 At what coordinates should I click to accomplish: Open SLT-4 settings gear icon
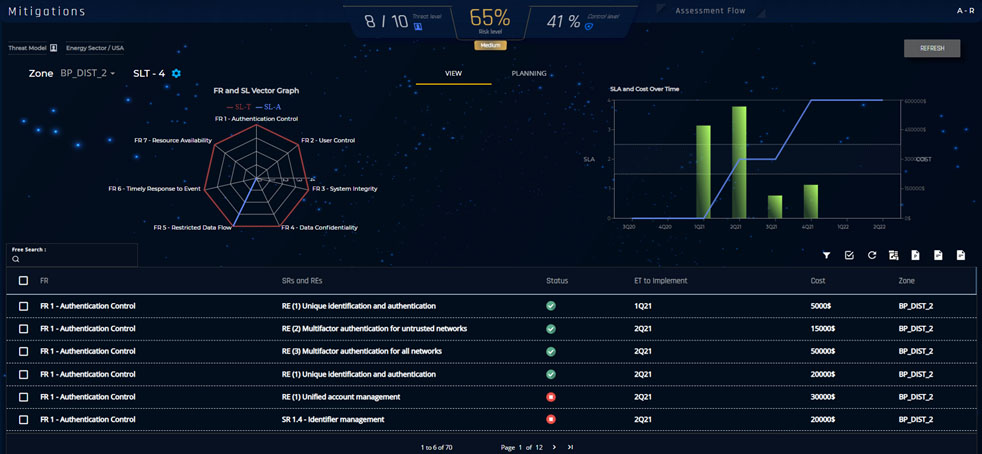(x=177, y=74)
